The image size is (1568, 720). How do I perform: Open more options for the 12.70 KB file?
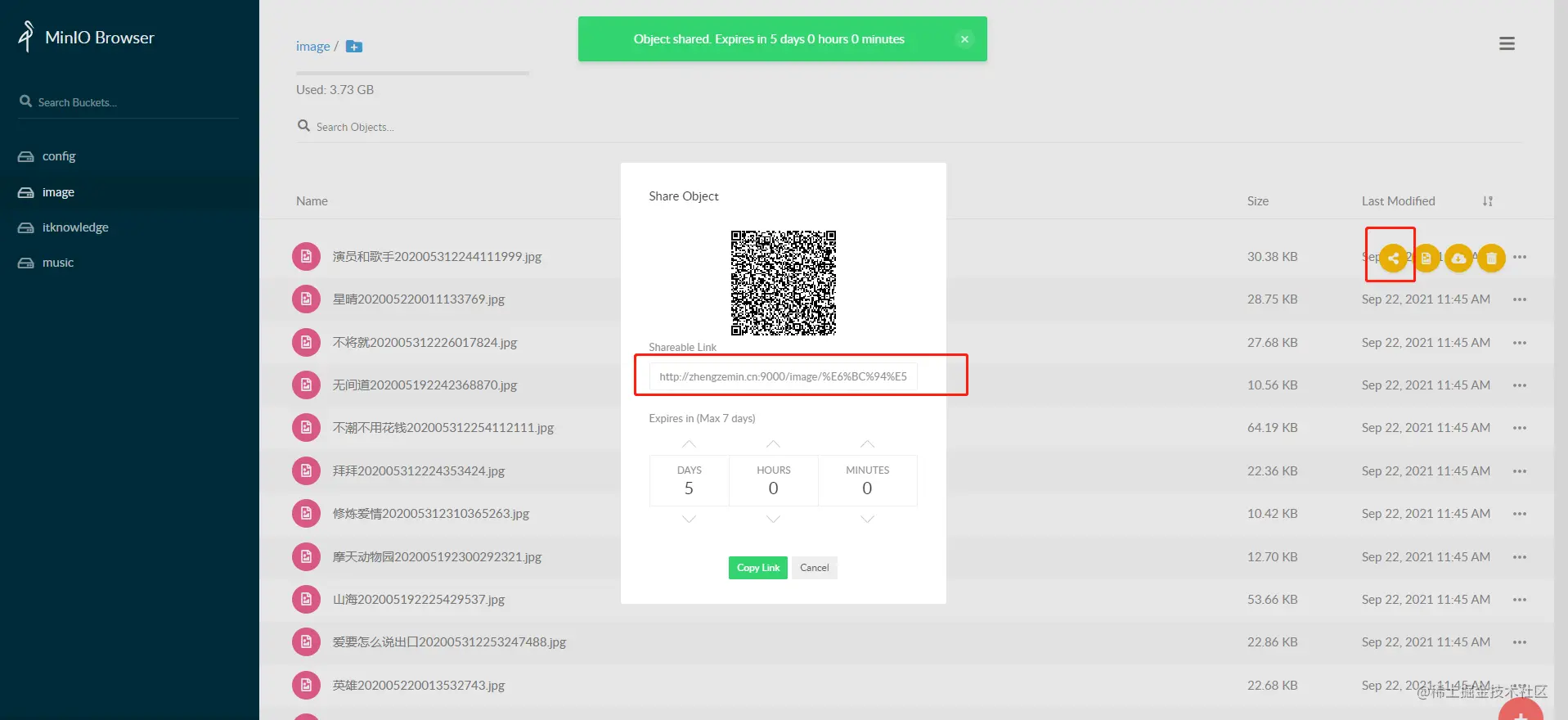pos(1520,556)
